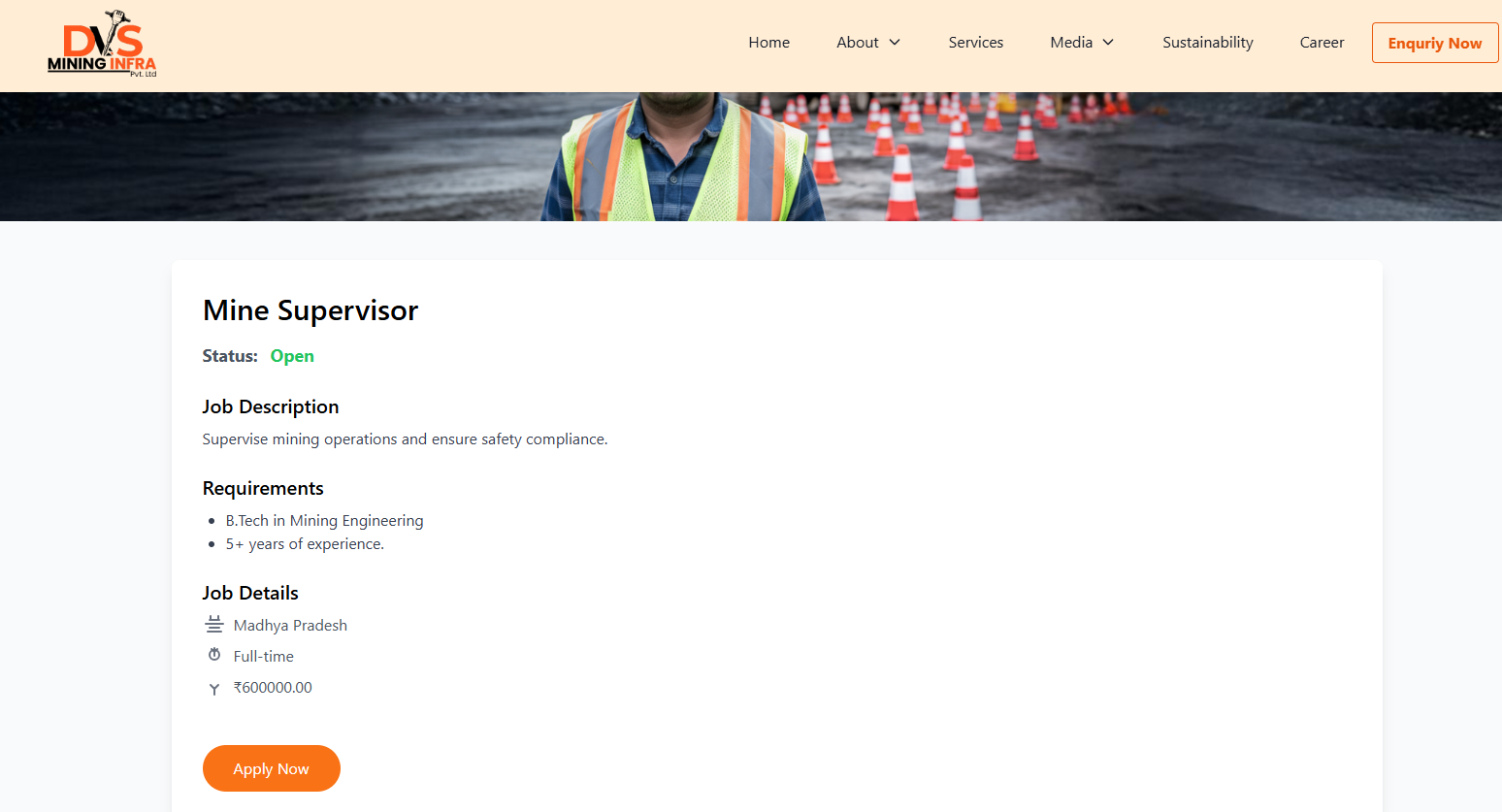
Task: Navigate to the Services page
Action: (975, 43)
